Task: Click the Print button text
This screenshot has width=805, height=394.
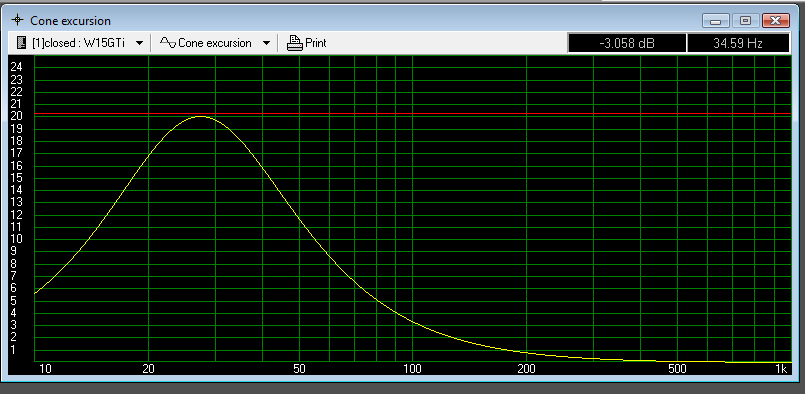Action: (x=316, y=43)
